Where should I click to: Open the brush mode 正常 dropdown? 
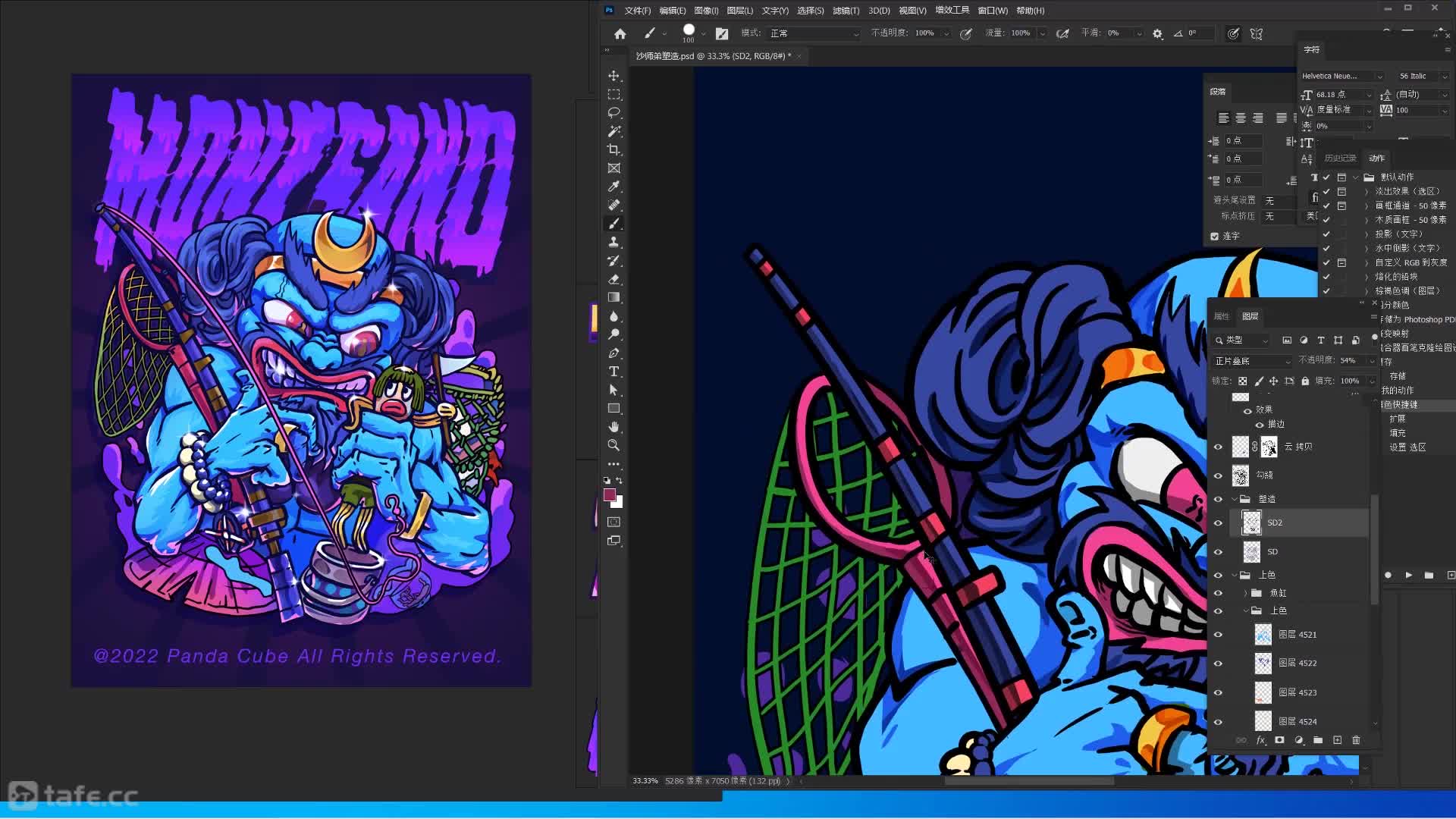[814, 33]
